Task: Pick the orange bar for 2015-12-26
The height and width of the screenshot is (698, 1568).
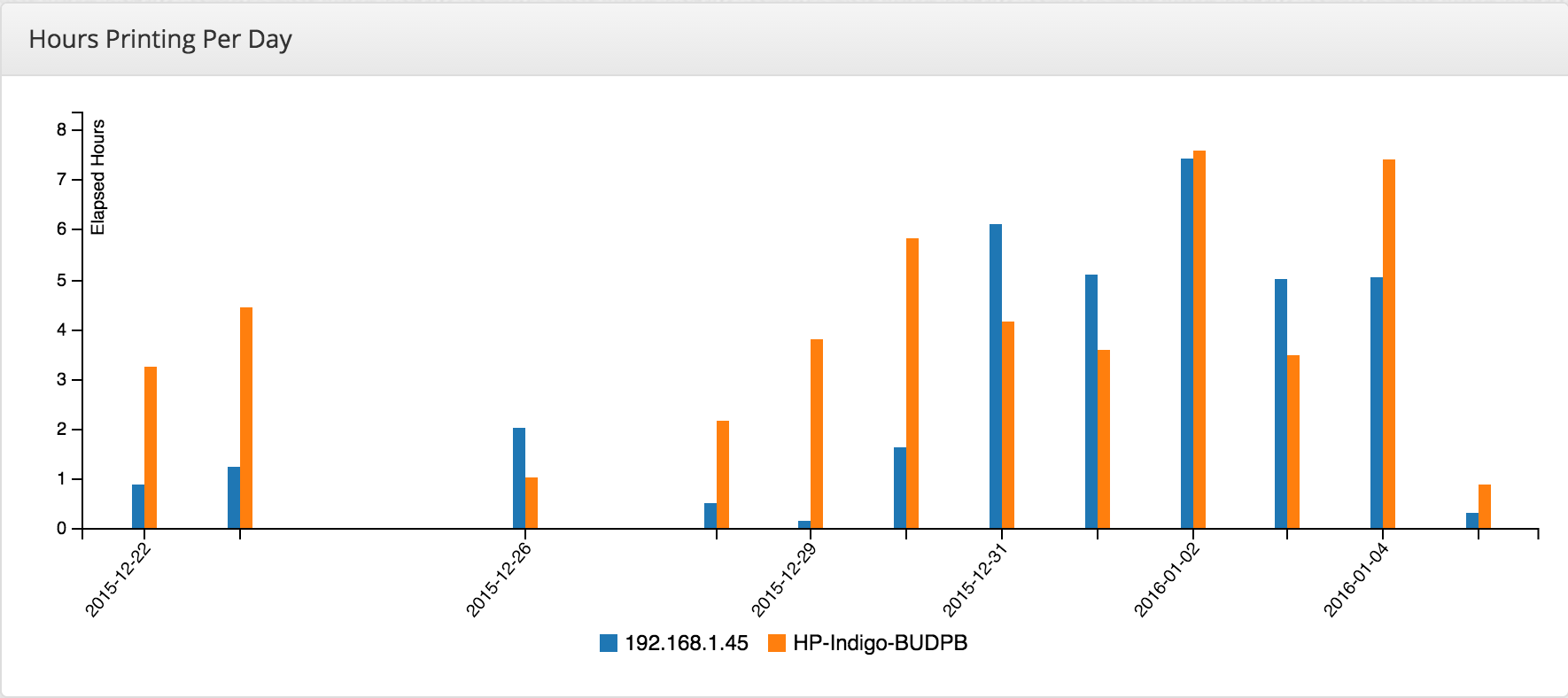Action: (532, 503)
